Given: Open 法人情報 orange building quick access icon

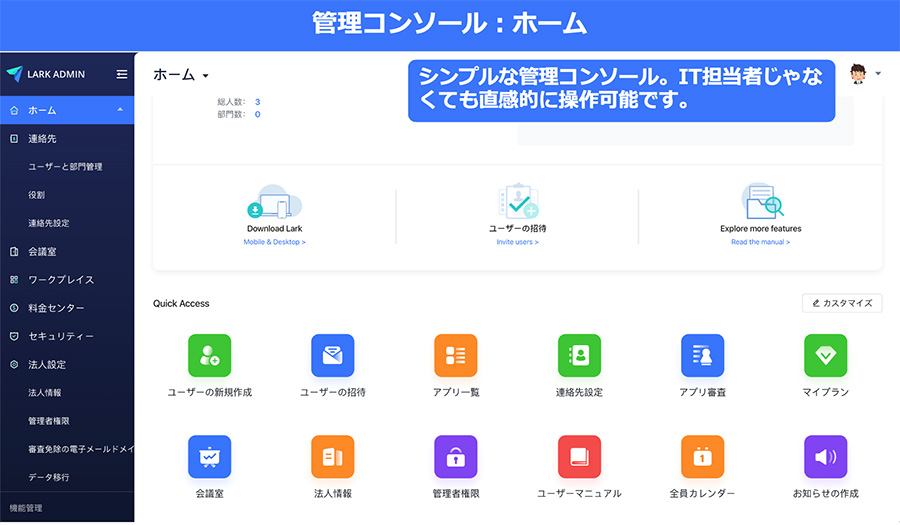Looking at the screenshot, I should coord(333,457).
